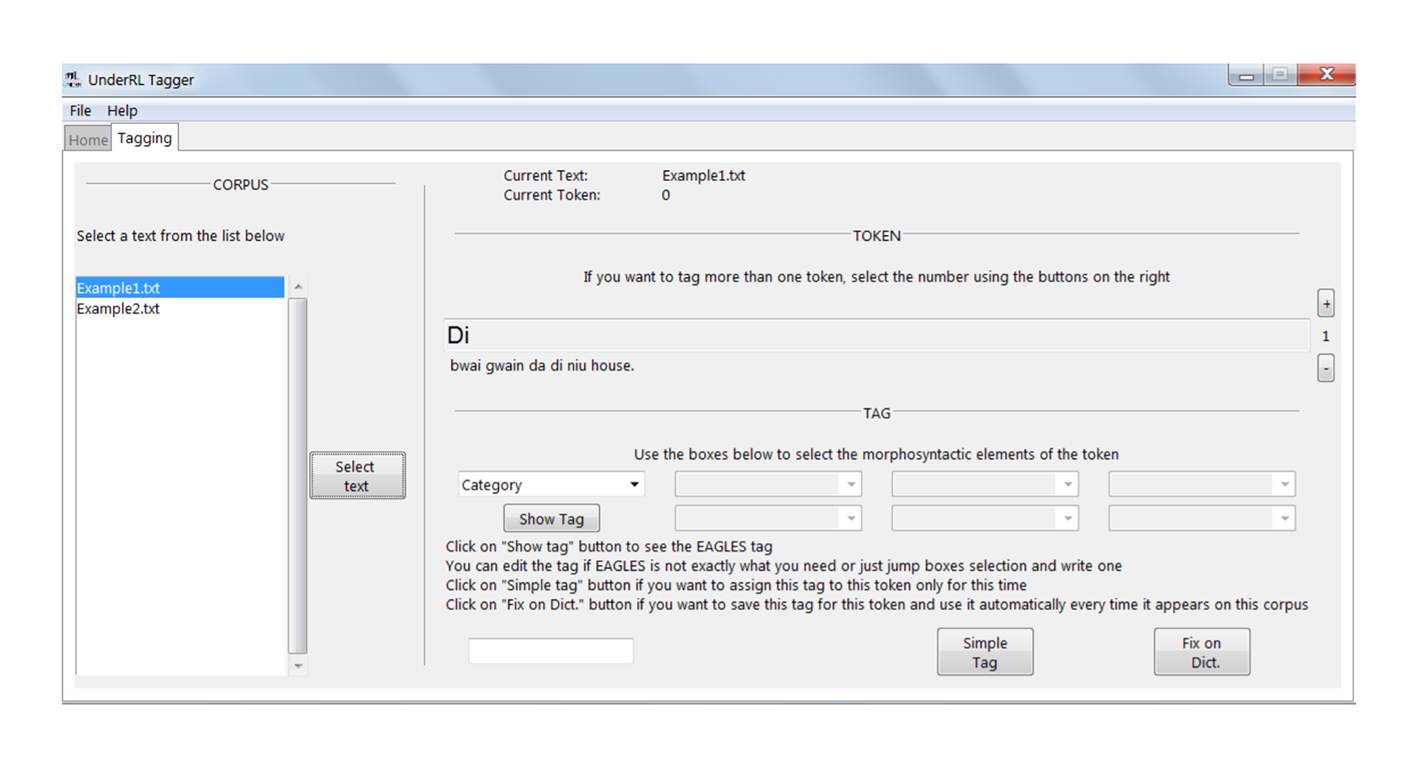Click the tag text input field

pos(551,651)
